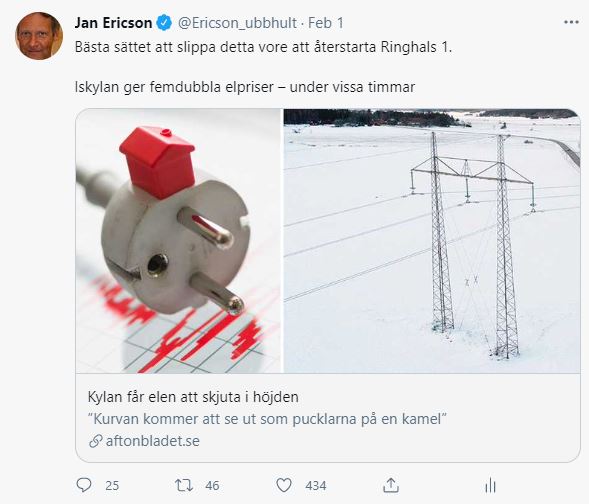
Task: Like the tweet with the heart icon
Action: (x=284, y=485)
